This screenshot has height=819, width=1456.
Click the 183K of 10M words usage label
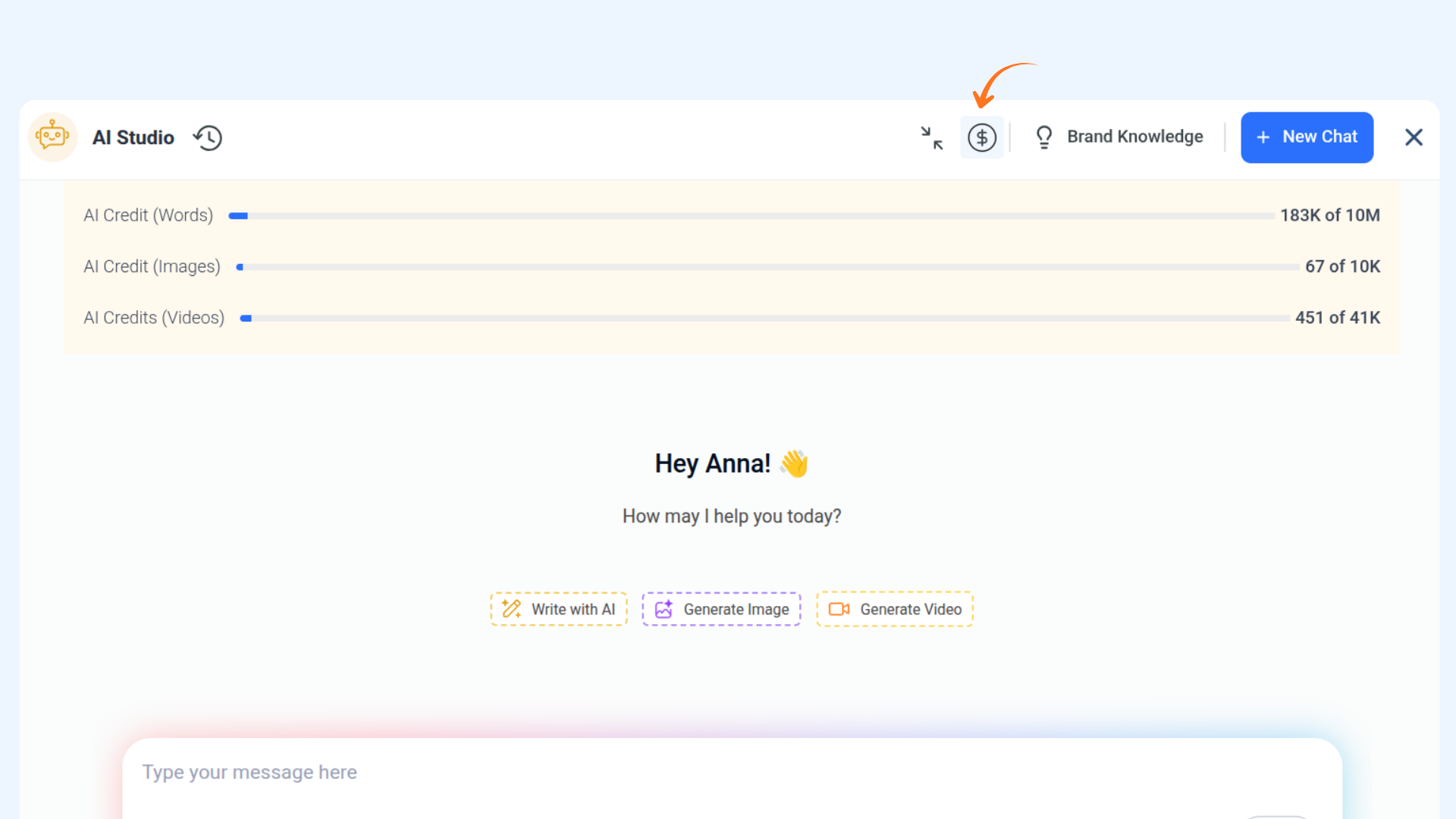[1329, 215]
